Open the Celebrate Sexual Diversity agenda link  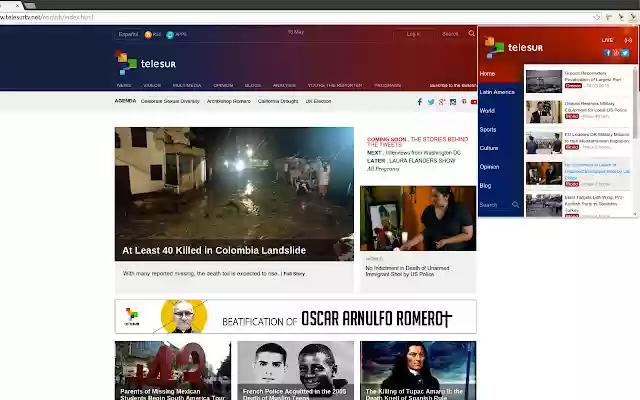(170, 101)
